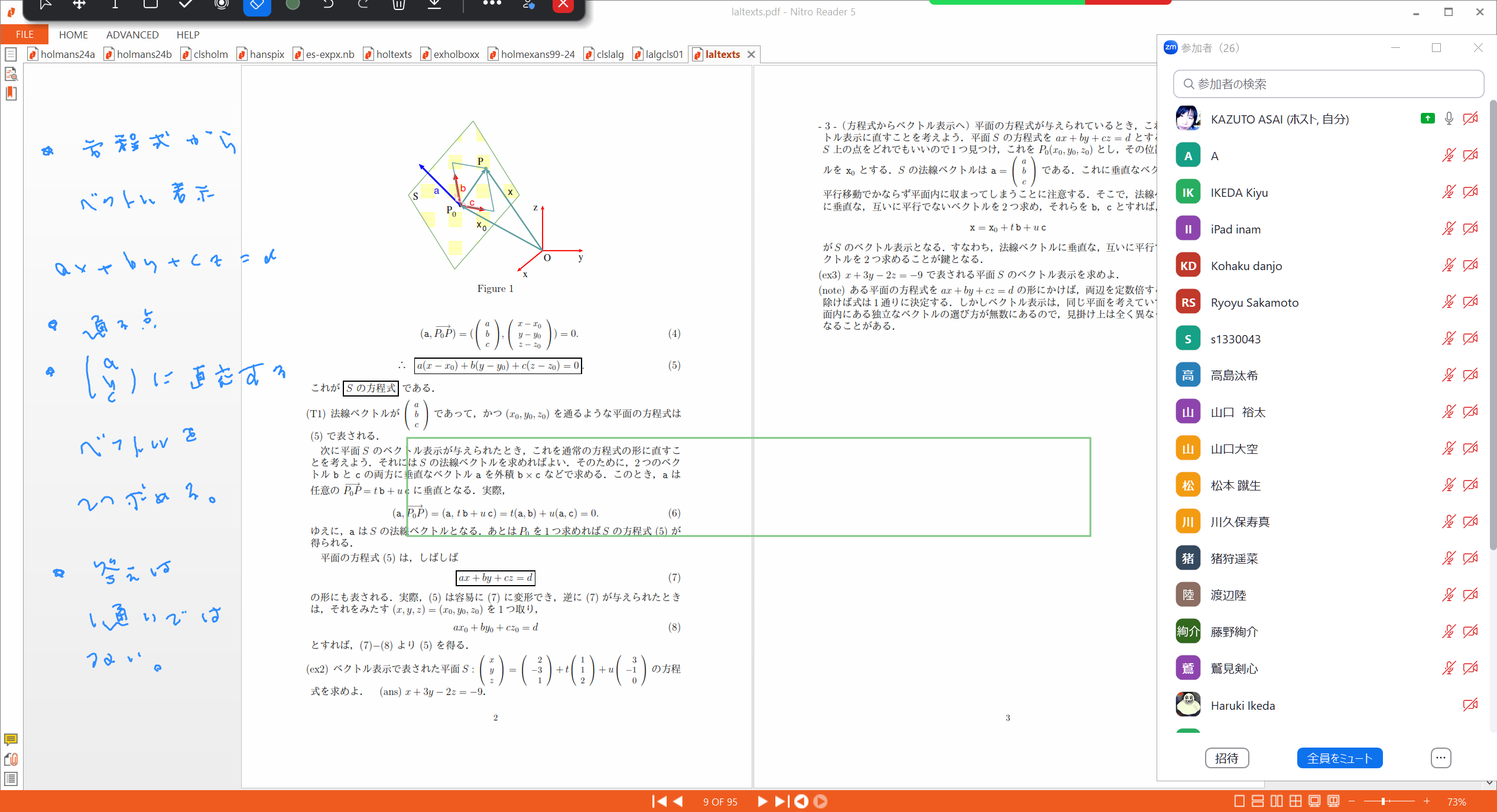Viewport: 1497px width, 812px height.
Task: Click the eraser annotation tool
Action: point(257,5)
